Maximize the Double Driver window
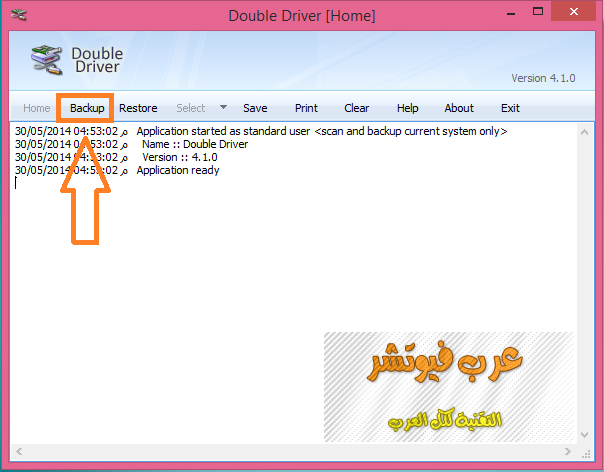 pos(538,12)
